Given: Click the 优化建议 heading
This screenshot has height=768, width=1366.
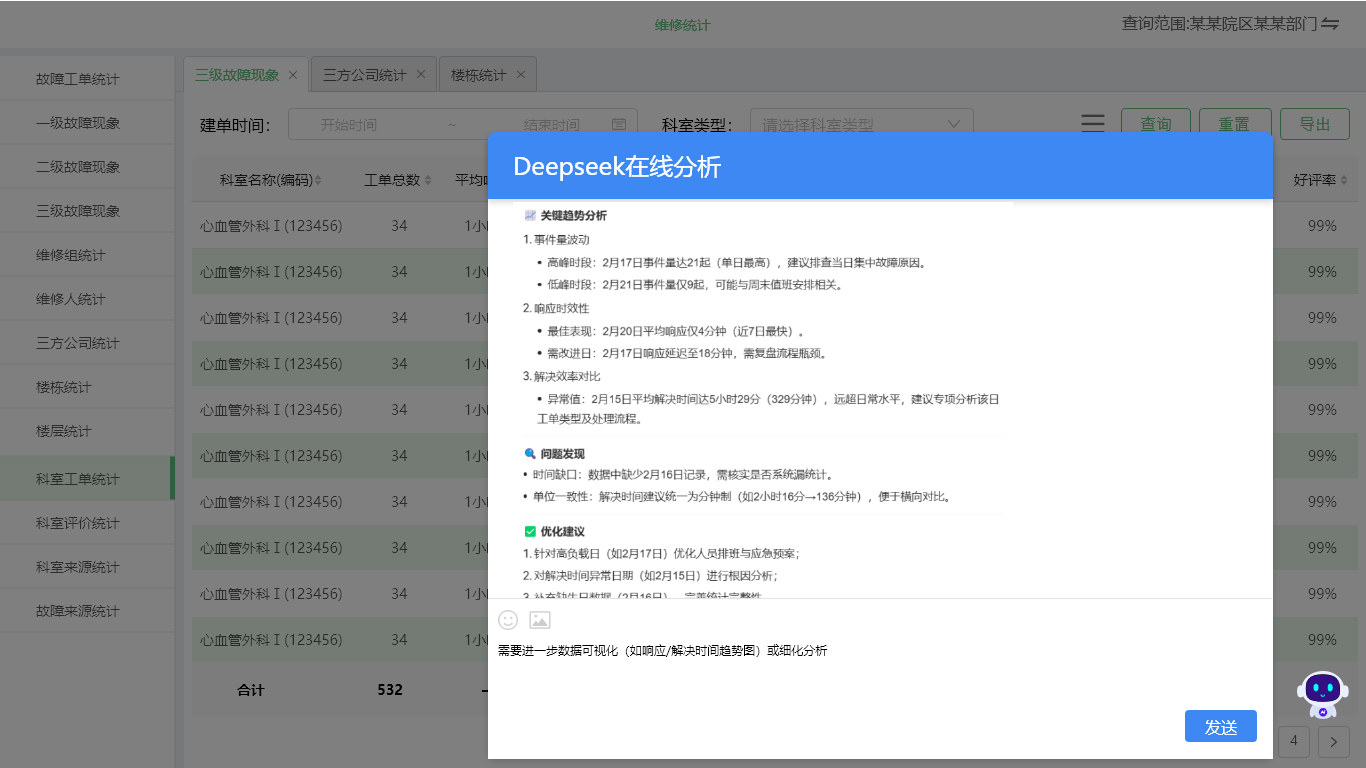Looking at the screenshot, I should 563,531.
